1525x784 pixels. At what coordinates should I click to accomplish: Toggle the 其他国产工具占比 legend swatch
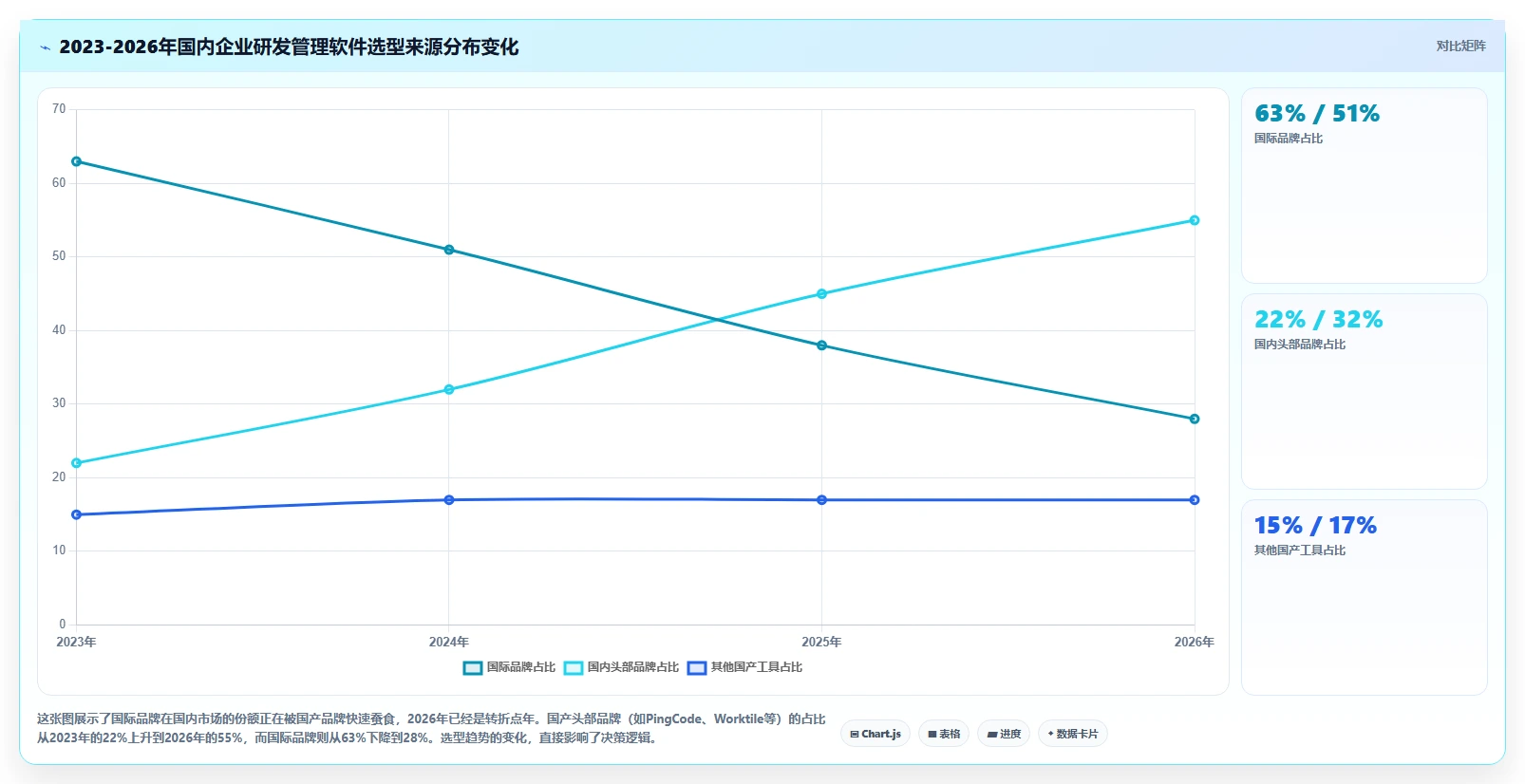click(697, 668)
